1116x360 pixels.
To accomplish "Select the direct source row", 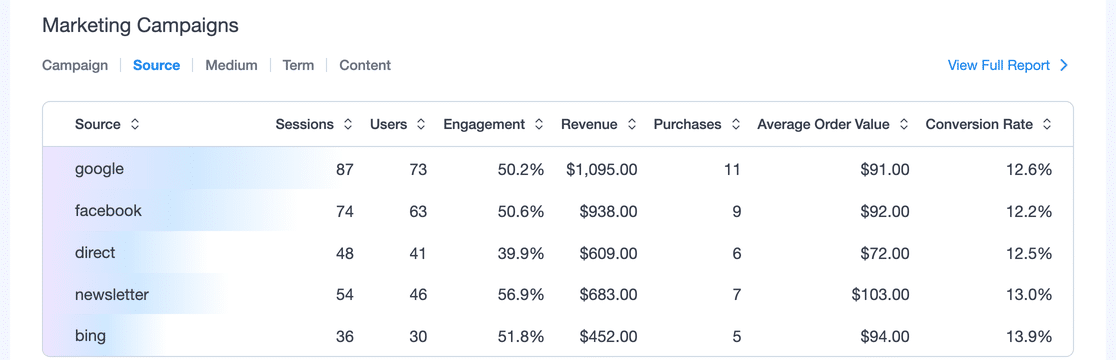I will [x=558, y=253].
